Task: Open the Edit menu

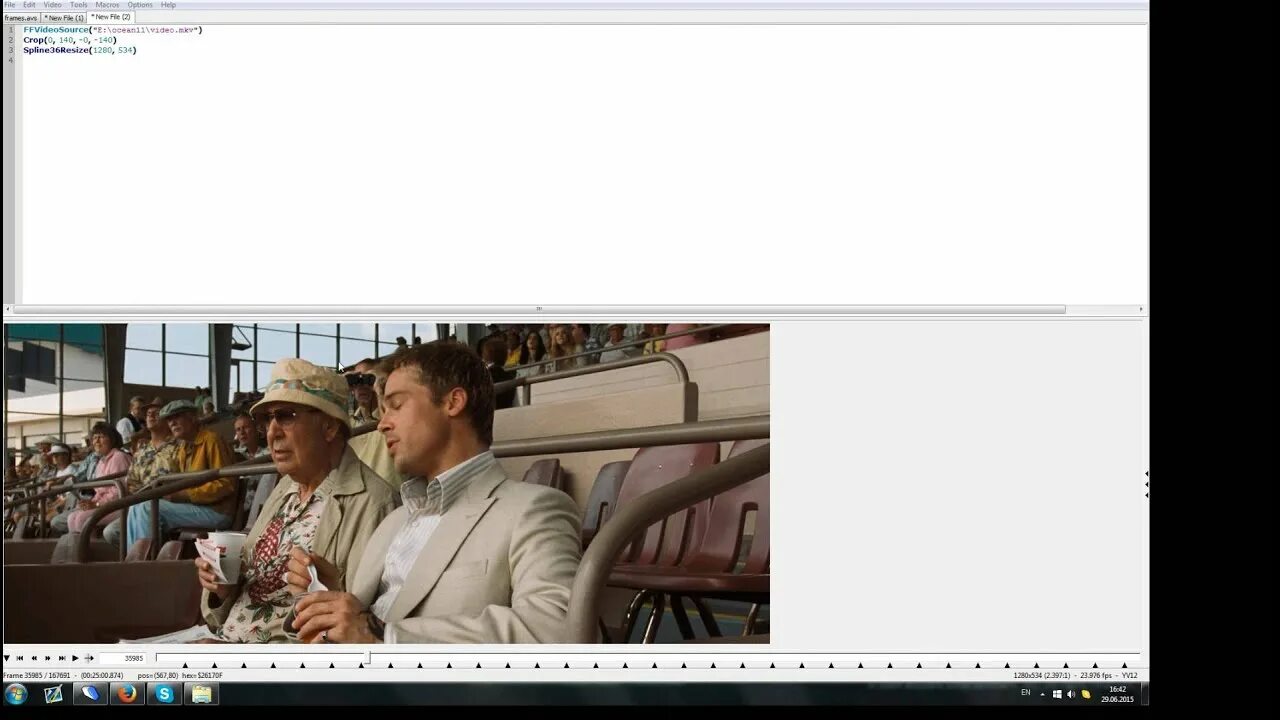Action: [x=30, y=5]
